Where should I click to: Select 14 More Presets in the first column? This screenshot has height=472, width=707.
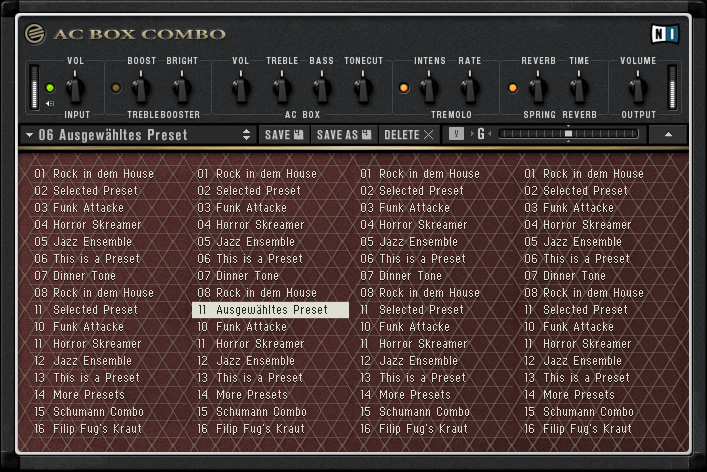79,395
